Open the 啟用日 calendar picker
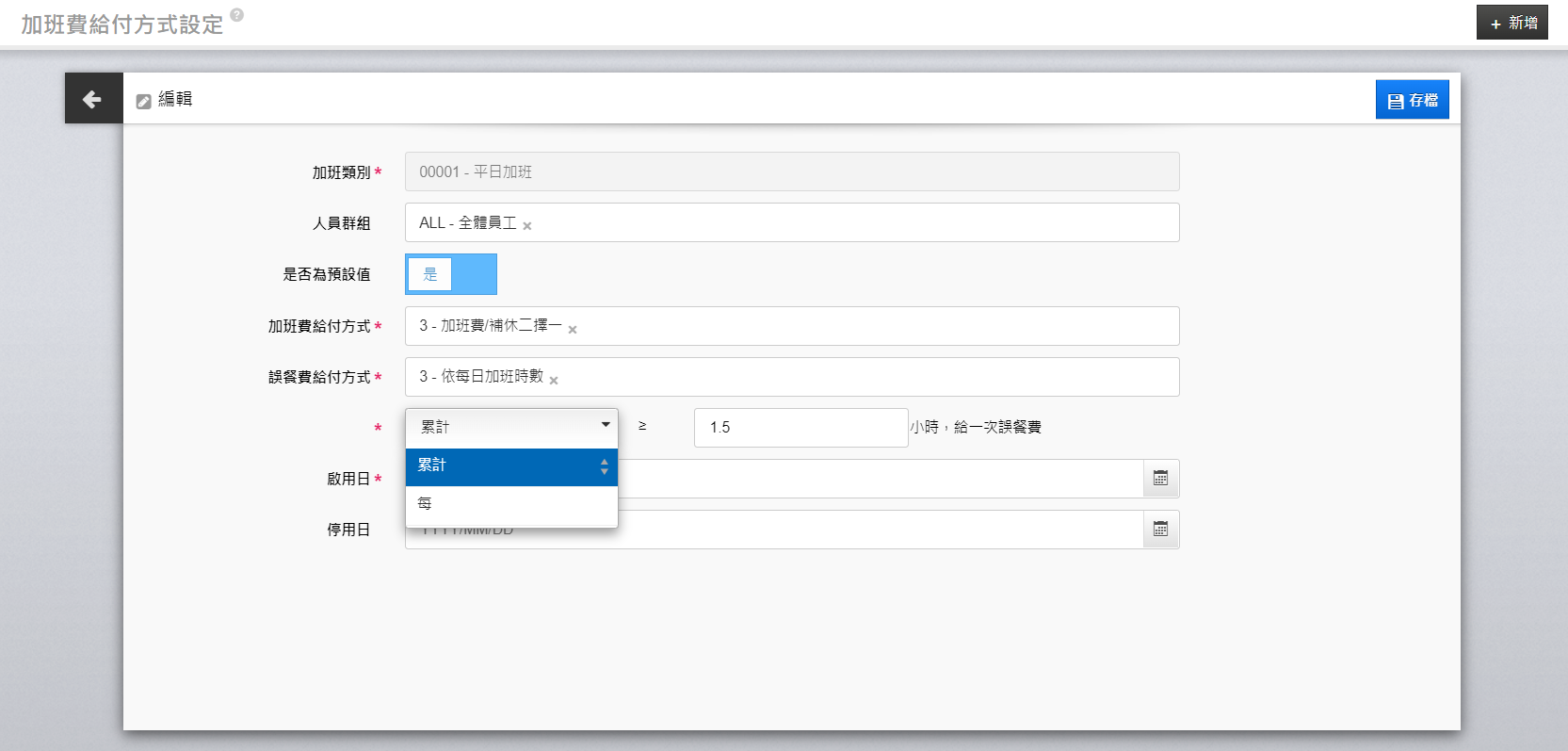1568x751 pixels. tap(1160, 479)
